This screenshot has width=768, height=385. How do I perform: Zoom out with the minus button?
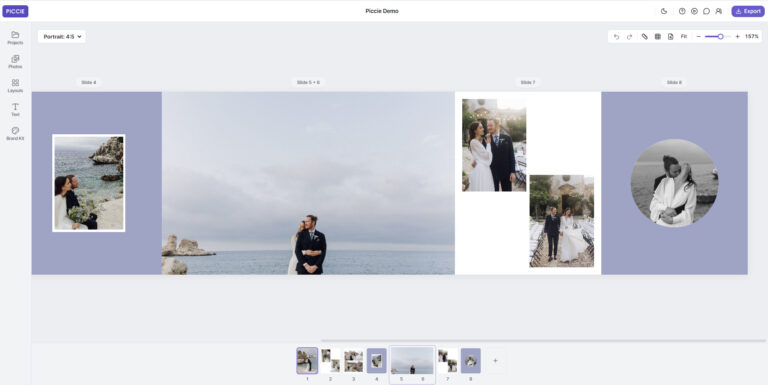pyautogui.click(x=698, y=37)
